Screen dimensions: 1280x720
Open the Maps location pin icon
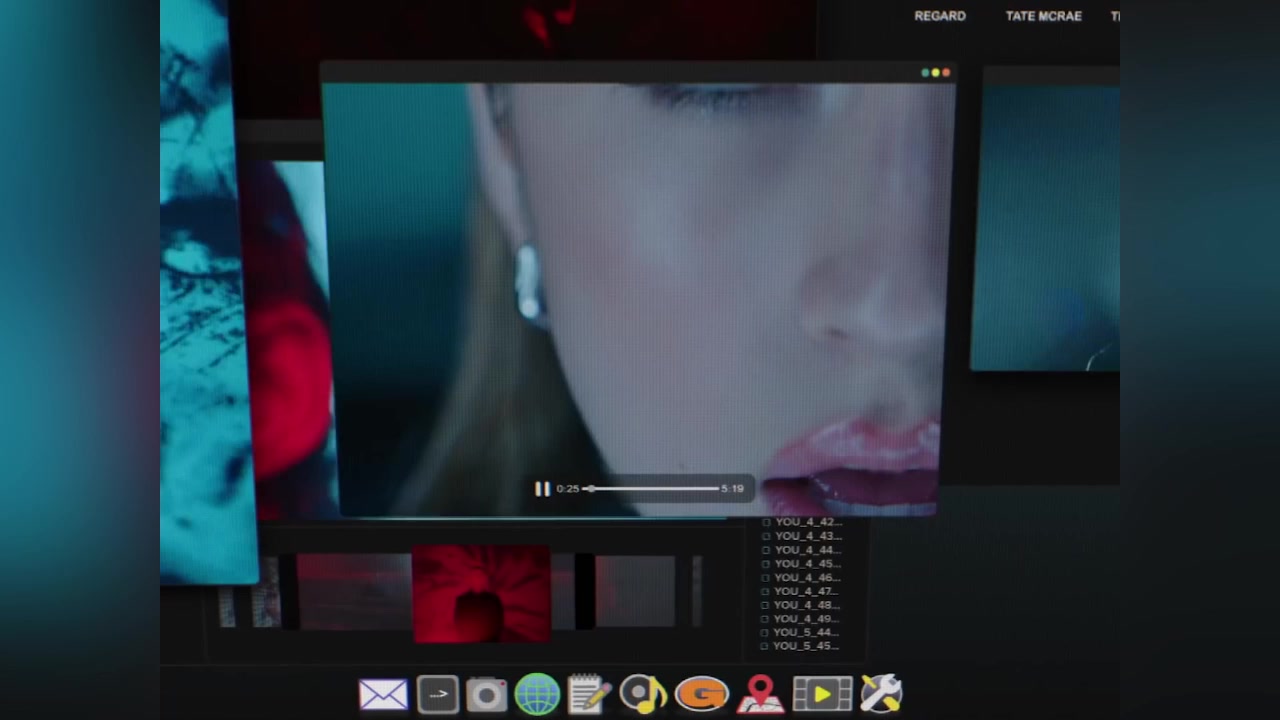click(760, 694)
